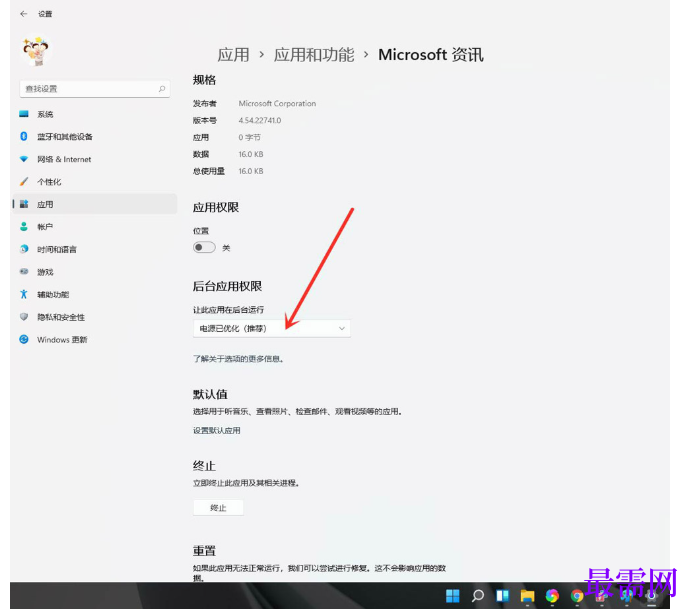
Task: Open the 个性化 category
Action: pyautogui.click(x=94, y=182)
